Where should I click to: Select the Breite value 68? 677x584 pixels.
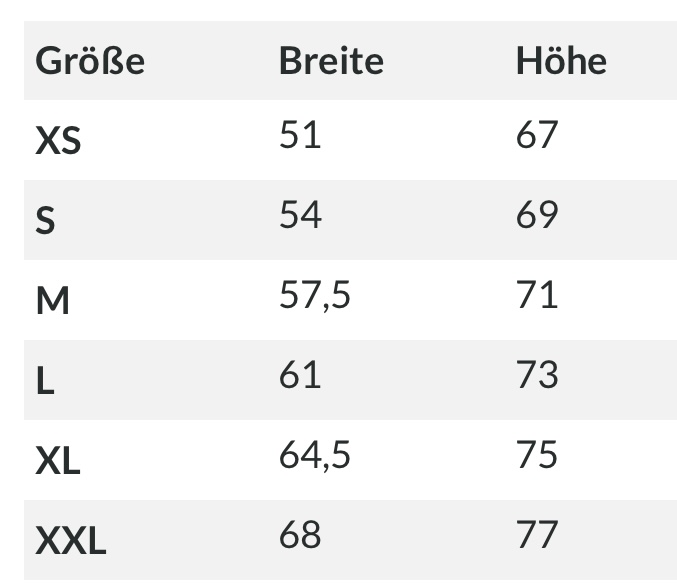[300, 535]
